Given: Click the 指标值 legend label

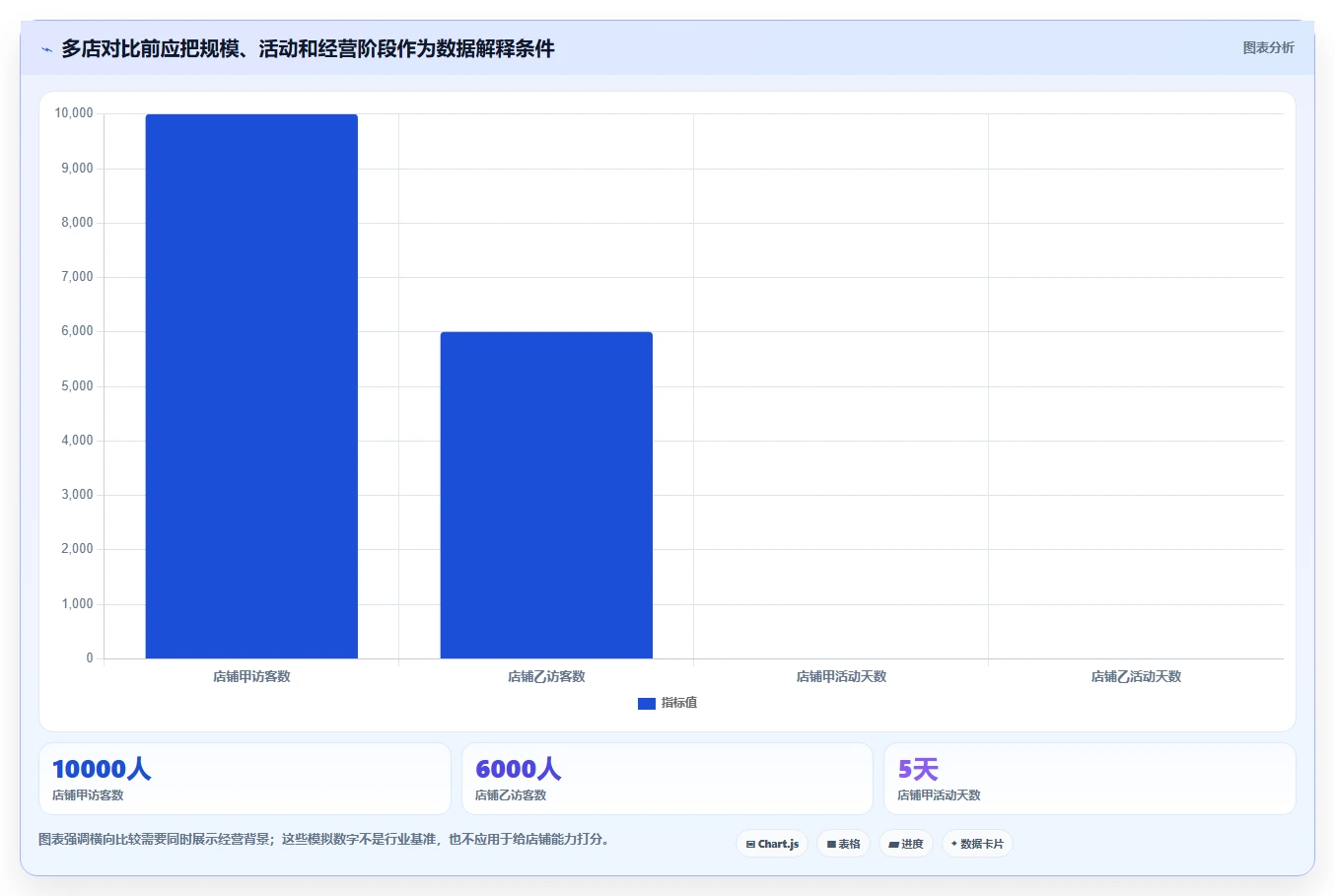Looking at the screenshot, I should tap(679, 703).
